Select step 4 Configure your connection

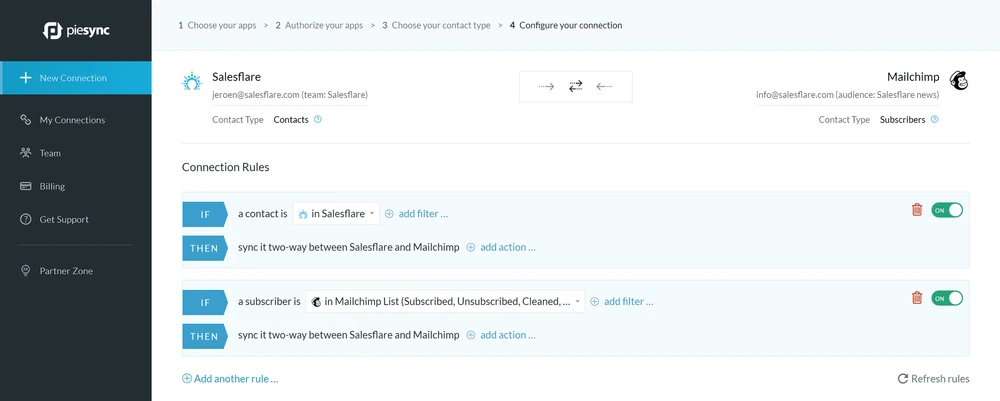pyautogui.click(x=566, y=26)
